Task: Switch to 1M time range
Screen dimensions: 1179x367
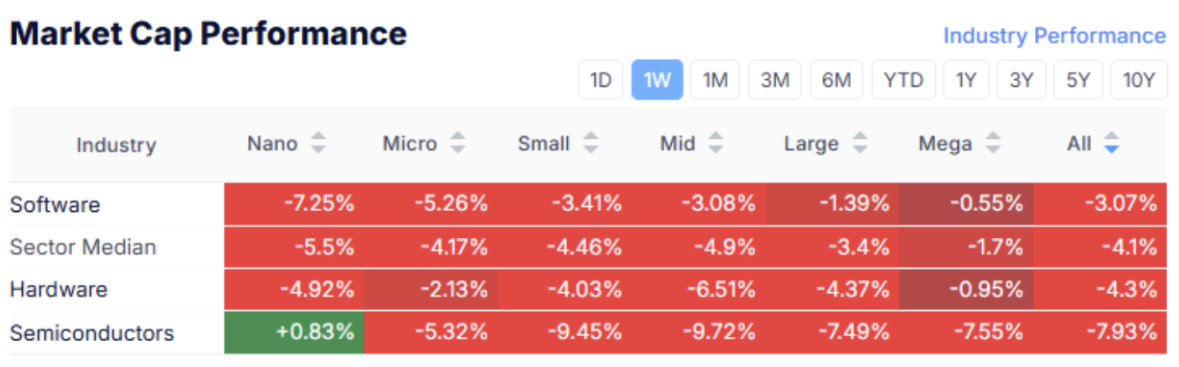Action: coord(715,80)
